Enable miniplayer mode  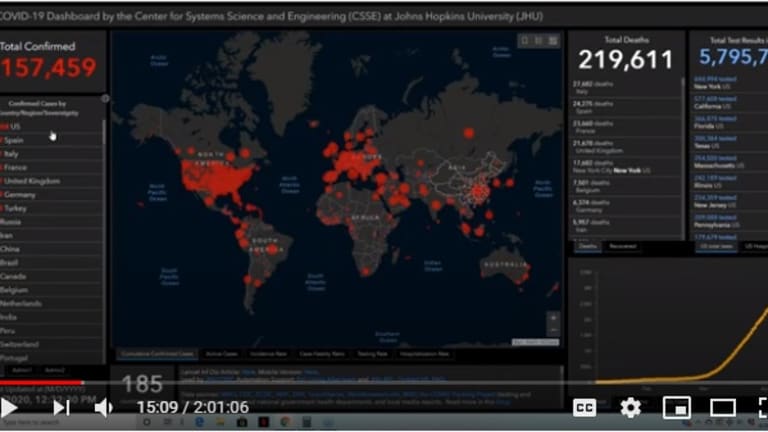click(x=677, y=408)
